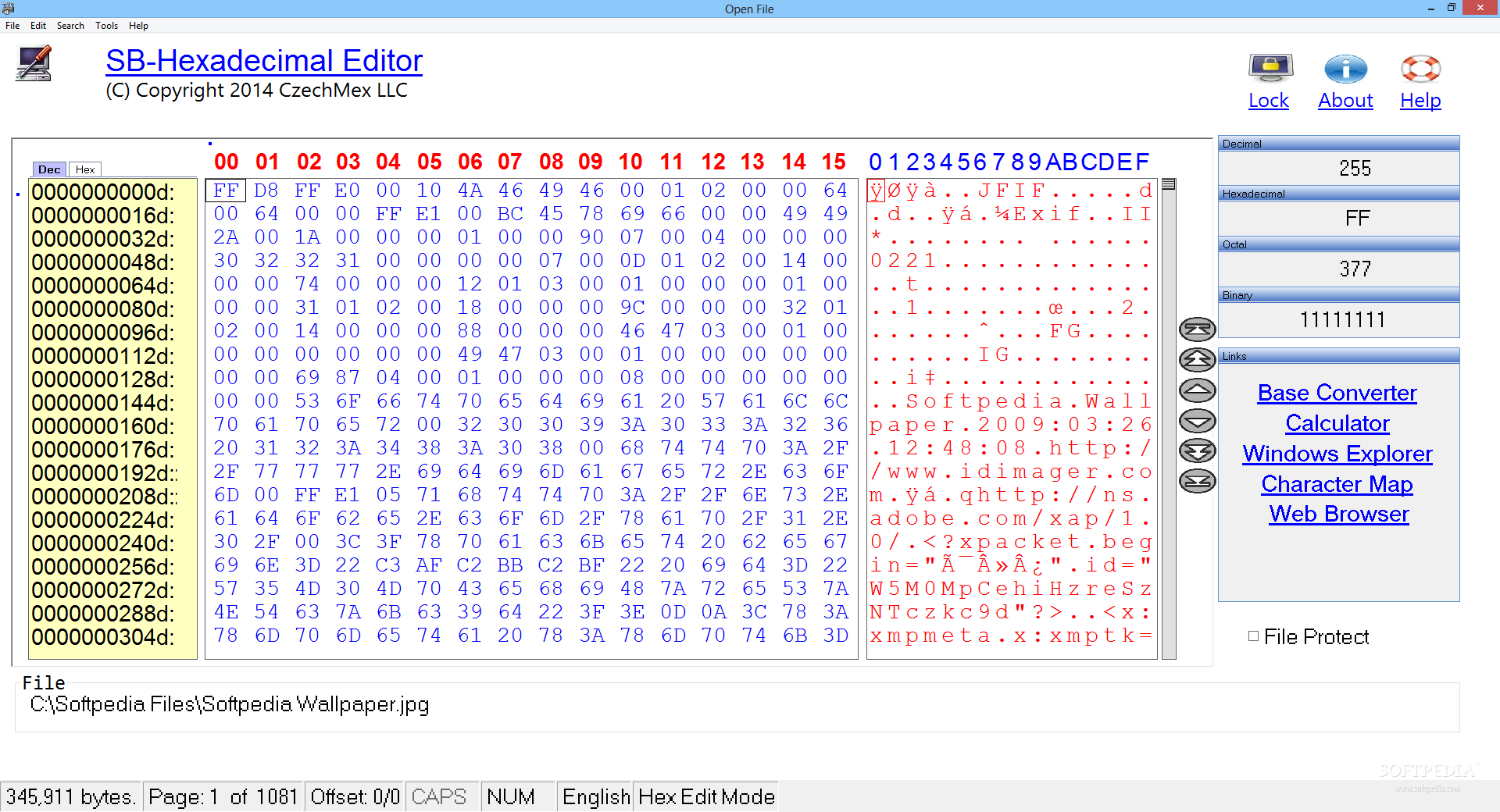Open the Help menu in menu bar
The width and height of the screenshot is (1500, 812).
[138, 26]
